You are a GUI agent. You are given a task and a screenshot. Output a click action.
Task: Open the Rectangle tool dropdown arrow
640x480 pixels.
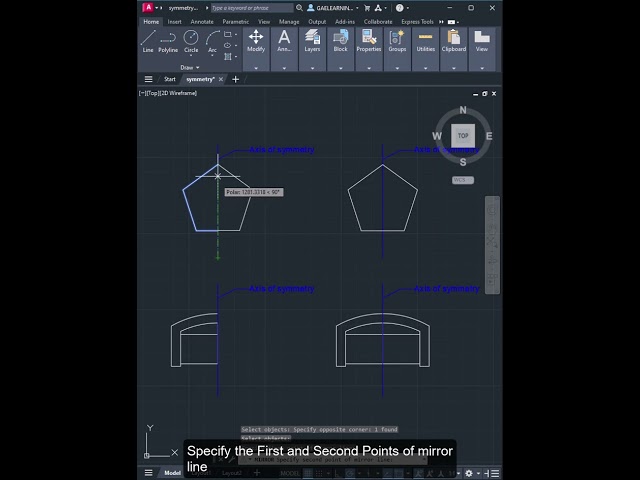tap(236, 34)
